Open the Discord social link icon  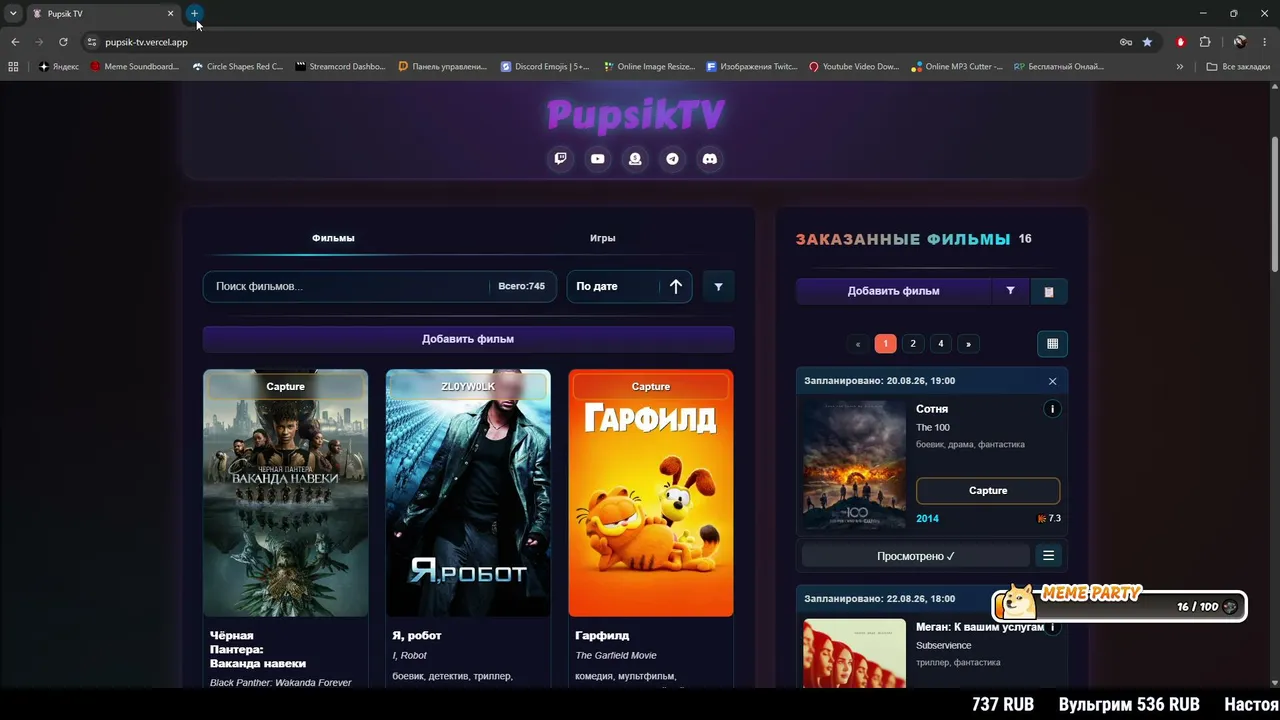coord(710,159)
